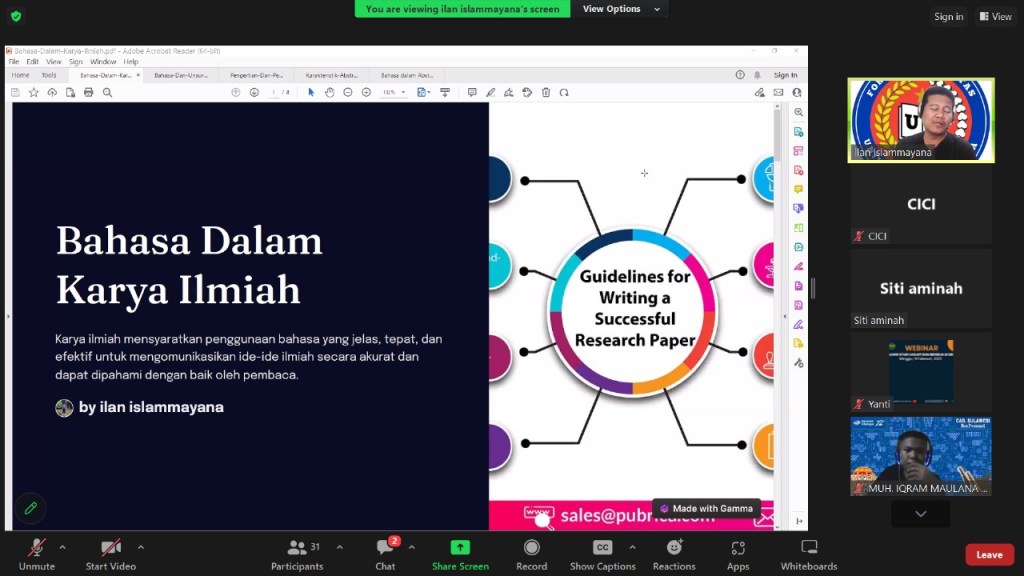
Task: Click the Sign in button at top
Action: tap(948, 17)
